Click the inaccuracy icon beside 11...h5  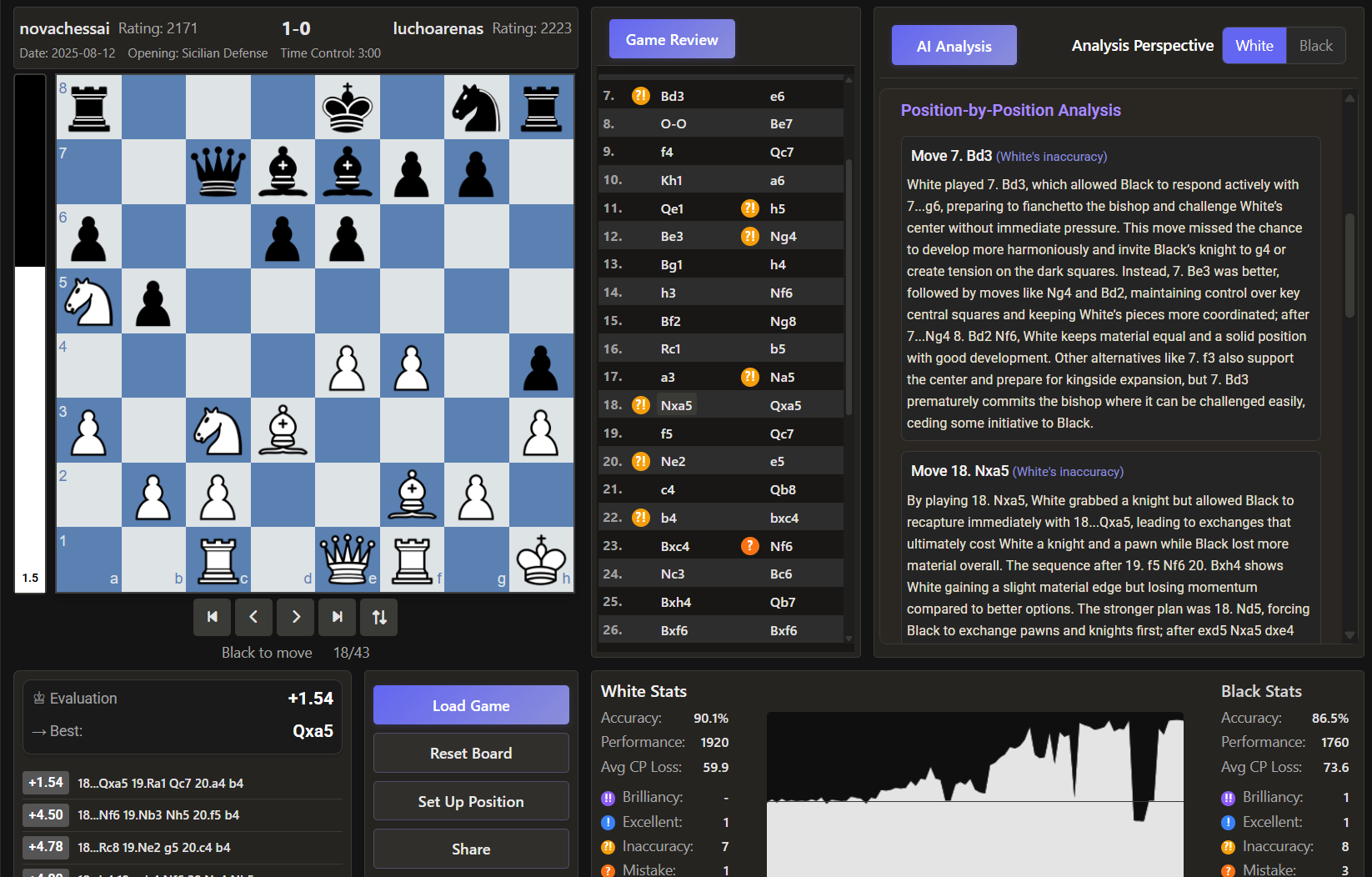pos(749,208)
